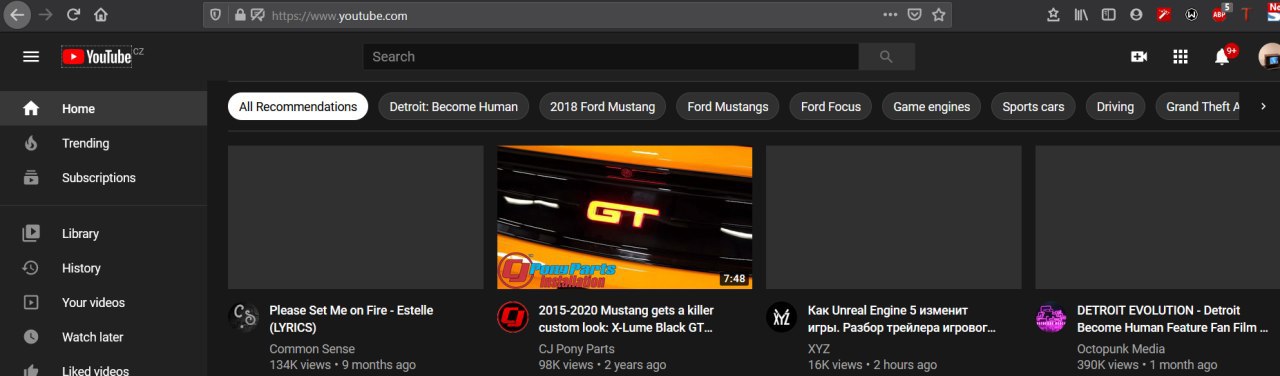
Task: Open History in the sidebar
Action: [x=104, y=268]
